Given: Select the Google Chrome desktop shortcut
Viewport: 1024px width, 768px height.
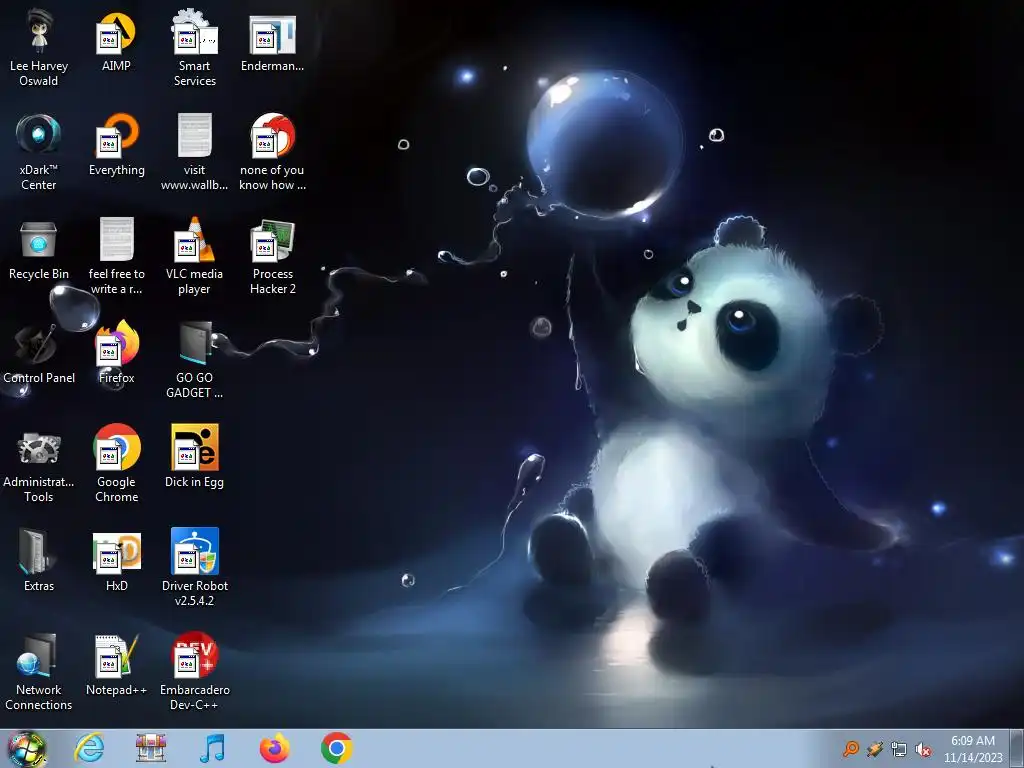Looking at the screenshot, I should 116,464.
